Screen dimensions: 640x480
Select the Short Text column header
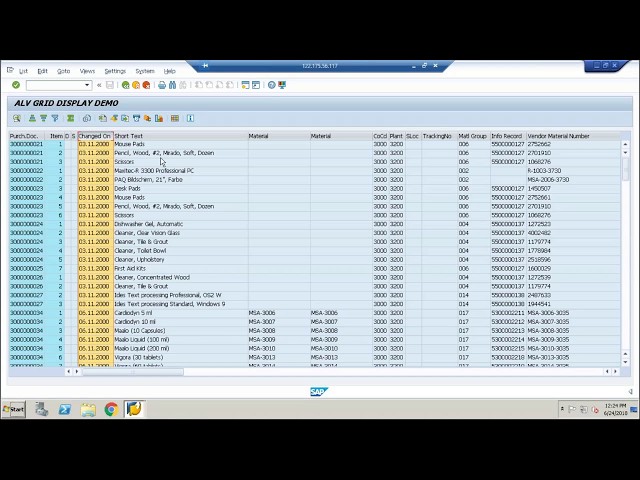pos(181,136)
